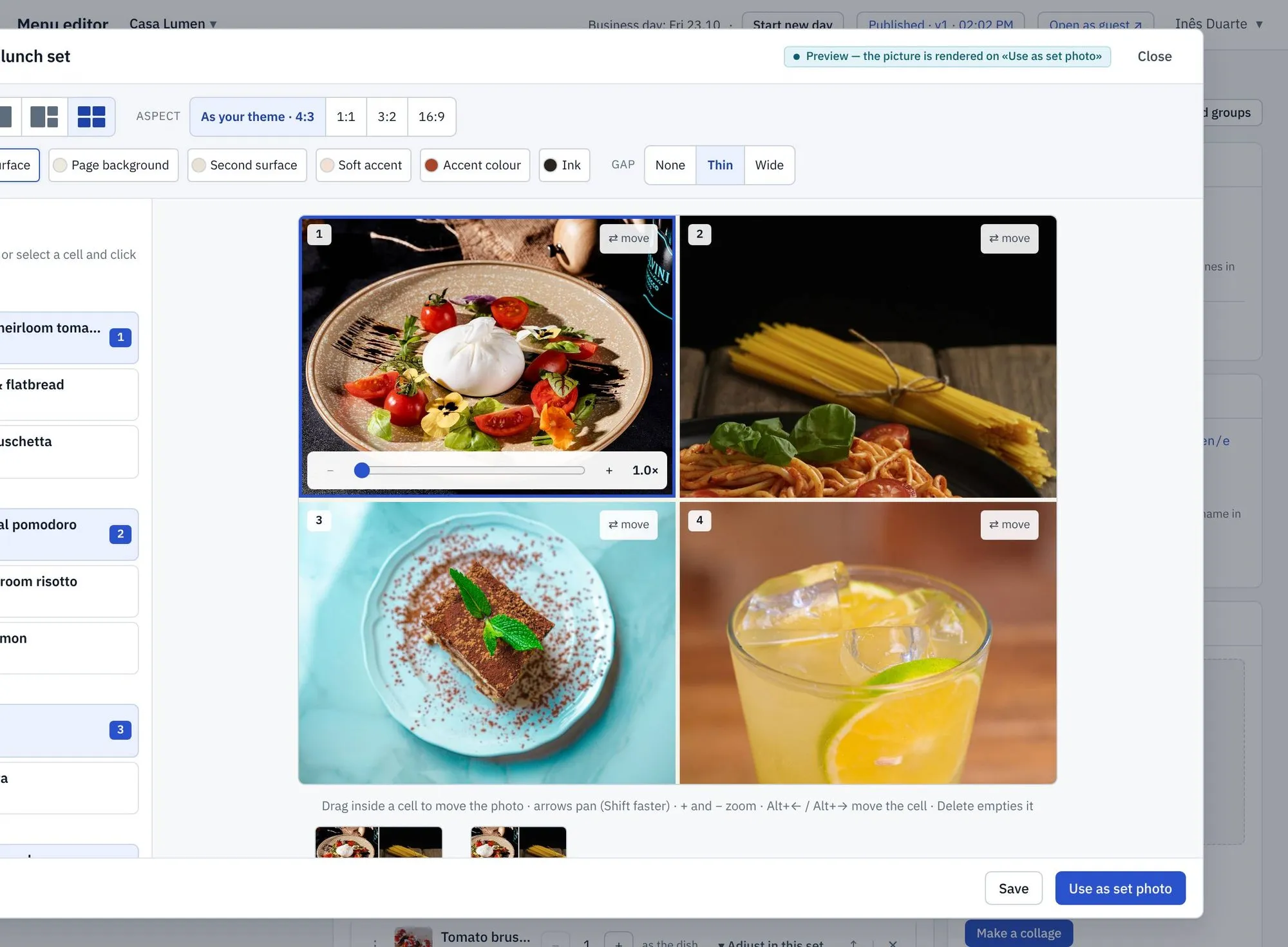Click the move button on cell 1

[x=629, y=238]
